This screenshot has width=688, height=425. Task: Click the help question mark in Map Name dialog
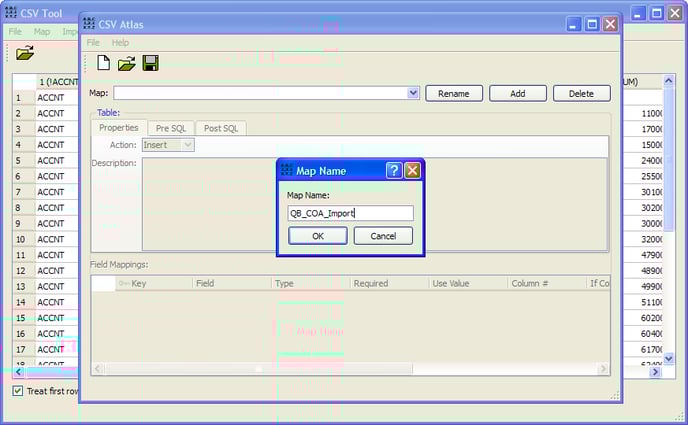394,171
